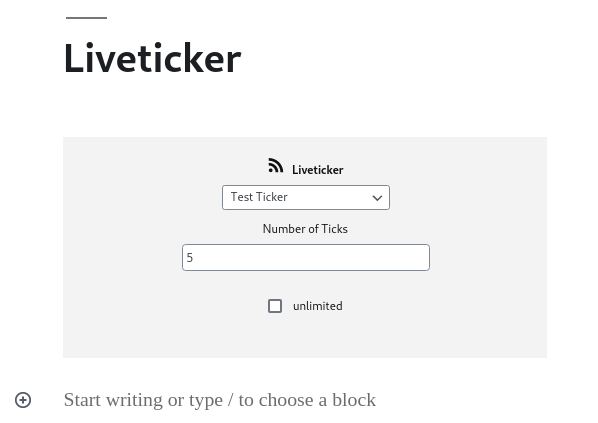Click the short separator line above title
598x423 pixels.
87,18
